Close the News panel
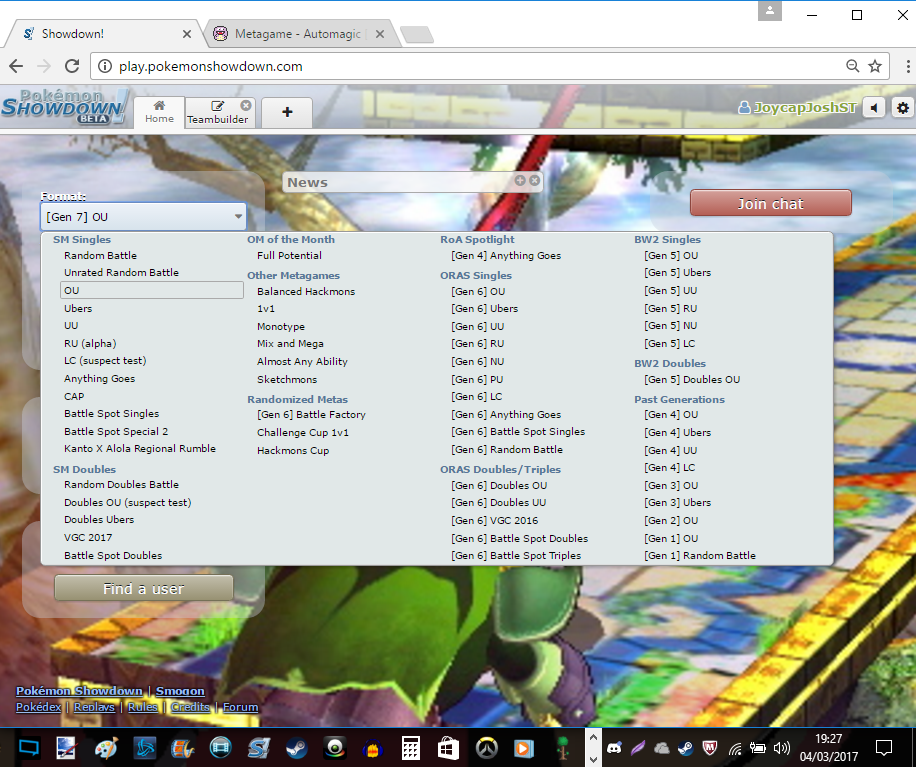The image size is (916, 767). point(535,181)
